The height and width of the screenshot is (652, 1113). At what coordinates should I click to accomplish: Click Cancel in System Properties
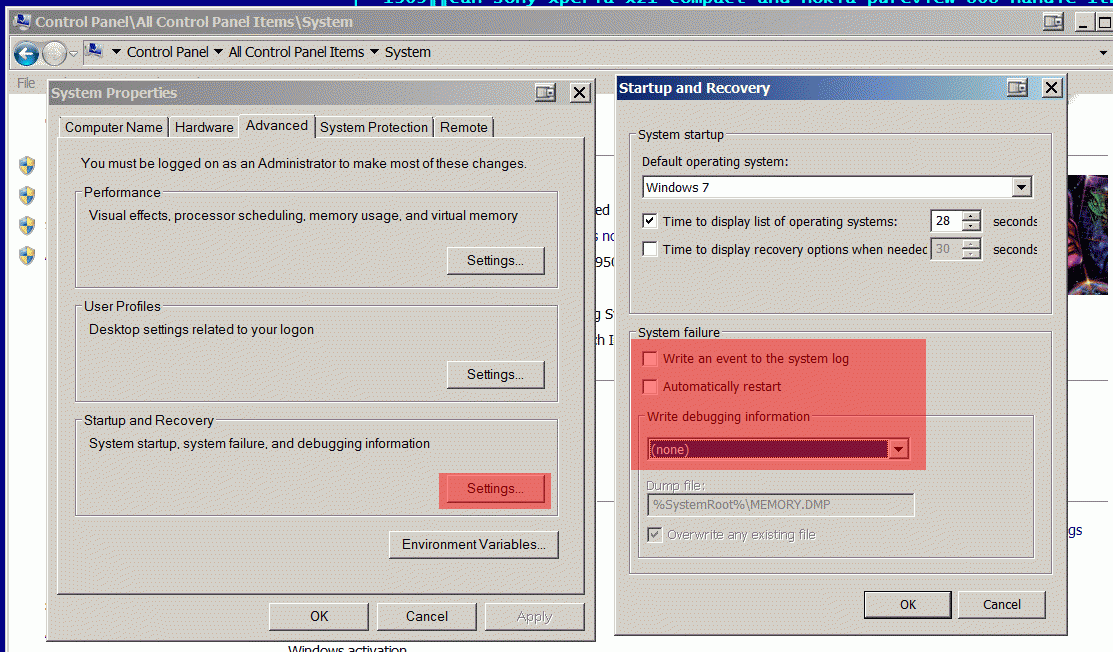(x=427, y=617)
